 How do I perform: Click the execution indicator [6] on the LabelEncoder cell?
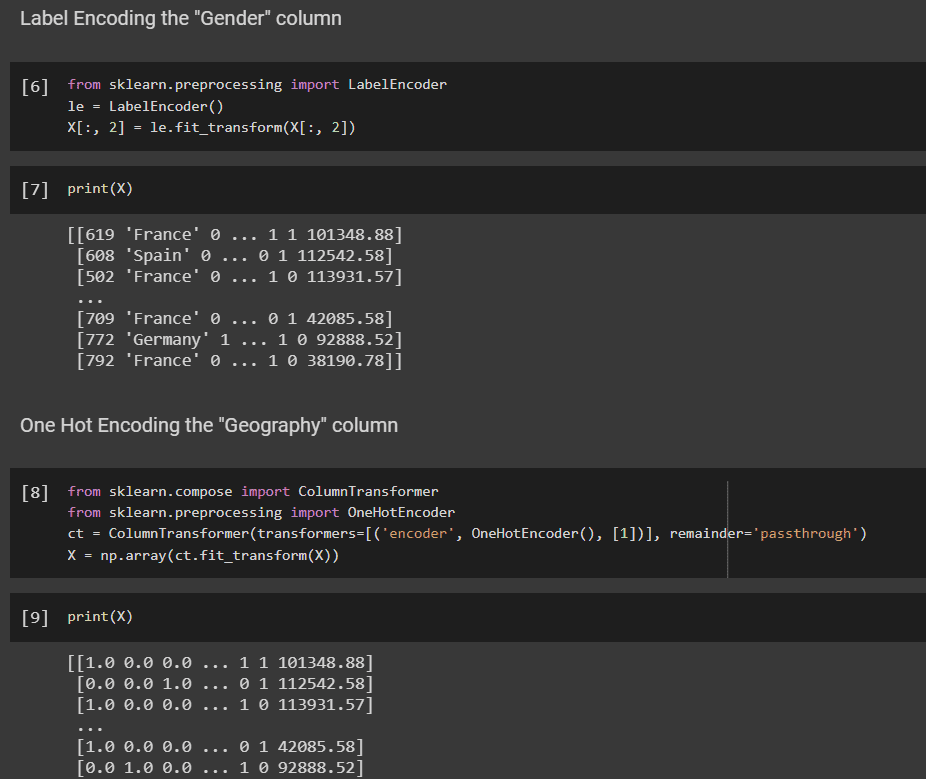pos(33,86)
